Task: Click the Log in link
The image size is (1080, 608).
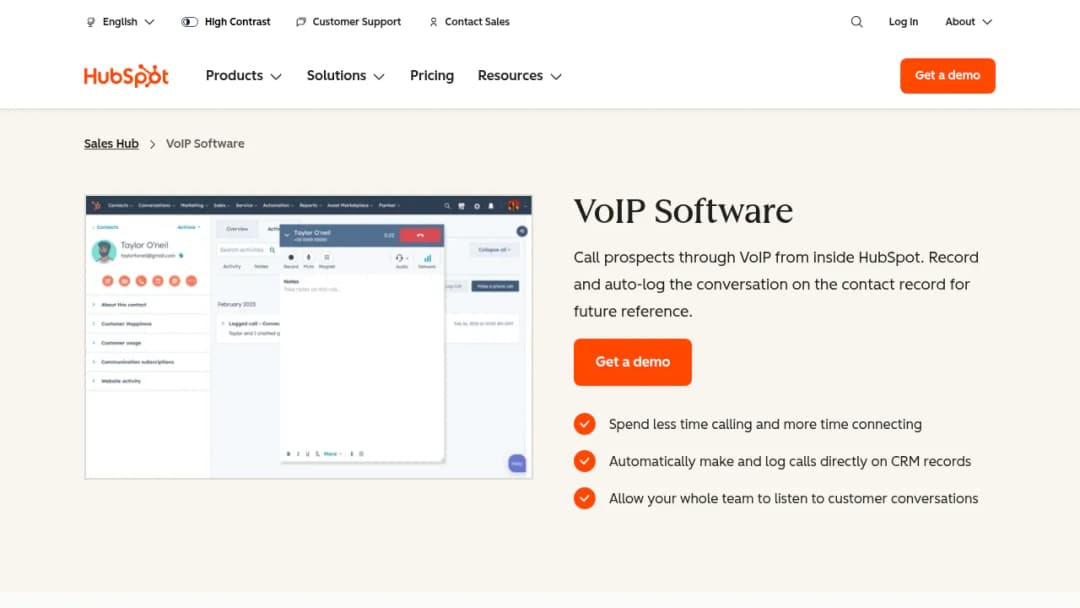Action: click(x=903, y=22)
